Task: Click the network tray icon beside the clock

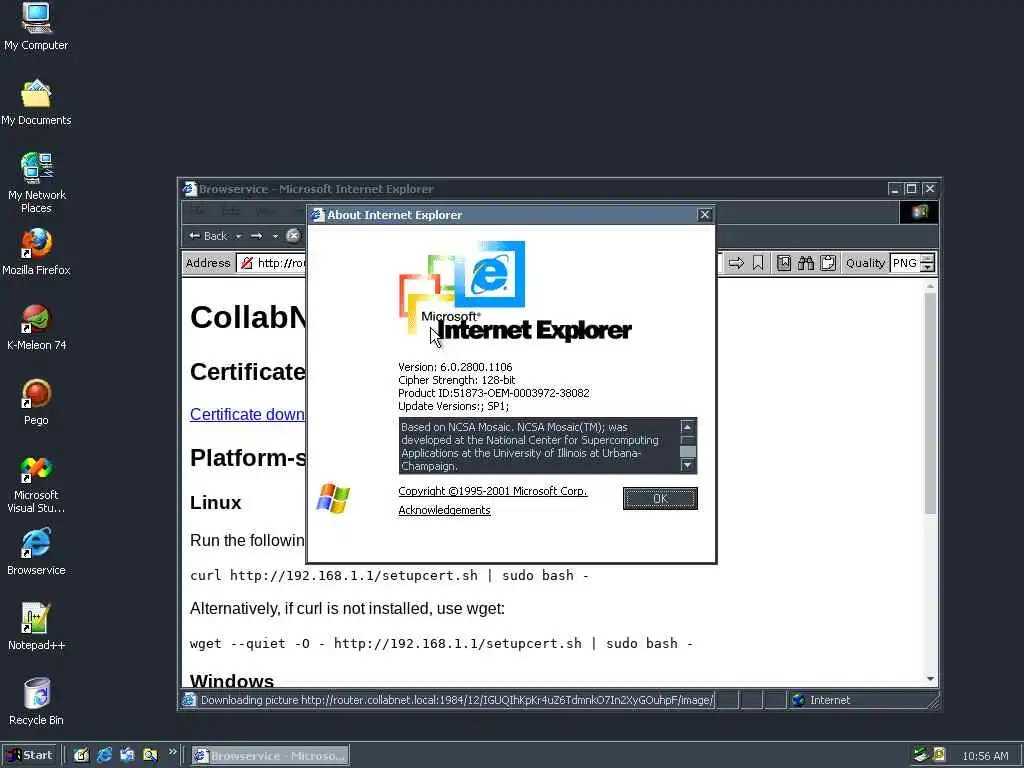Action: 920,755
